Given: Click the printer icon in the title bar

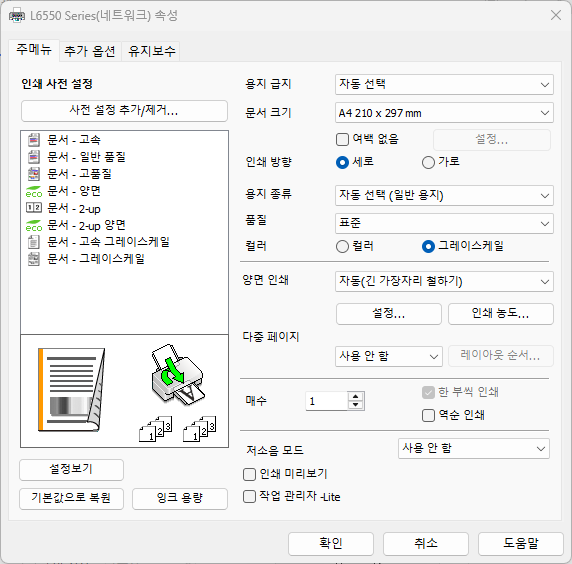Looking at the screenshot, I should [17, 16].
